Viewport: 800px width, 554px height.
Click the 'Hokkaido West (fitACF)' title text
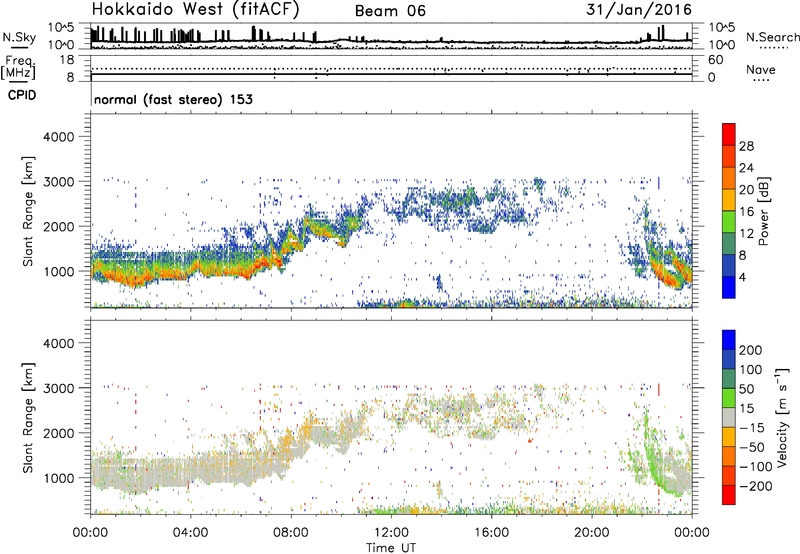click(x=195, y=10)
